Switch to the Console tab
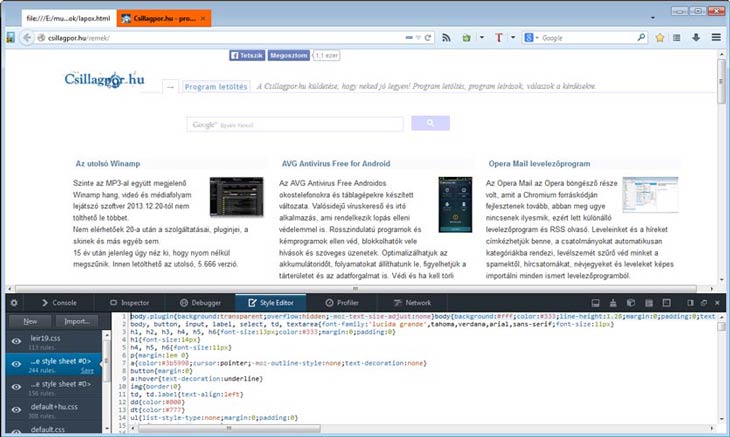The width and height of the screenshot is (730, 437). [59, 303]
